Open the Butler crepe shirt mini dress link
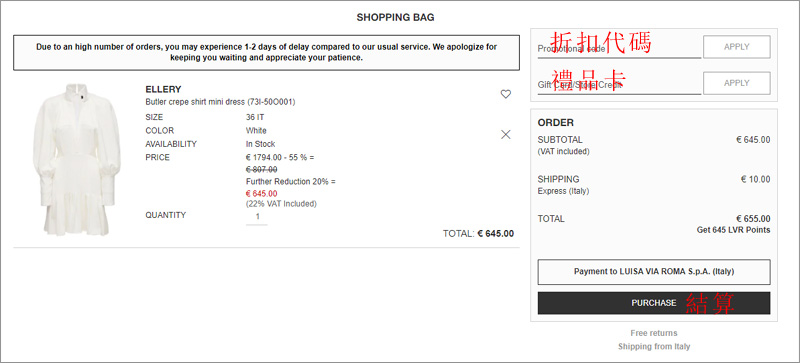Screen dimensions: 800x363 click(220, 102)
